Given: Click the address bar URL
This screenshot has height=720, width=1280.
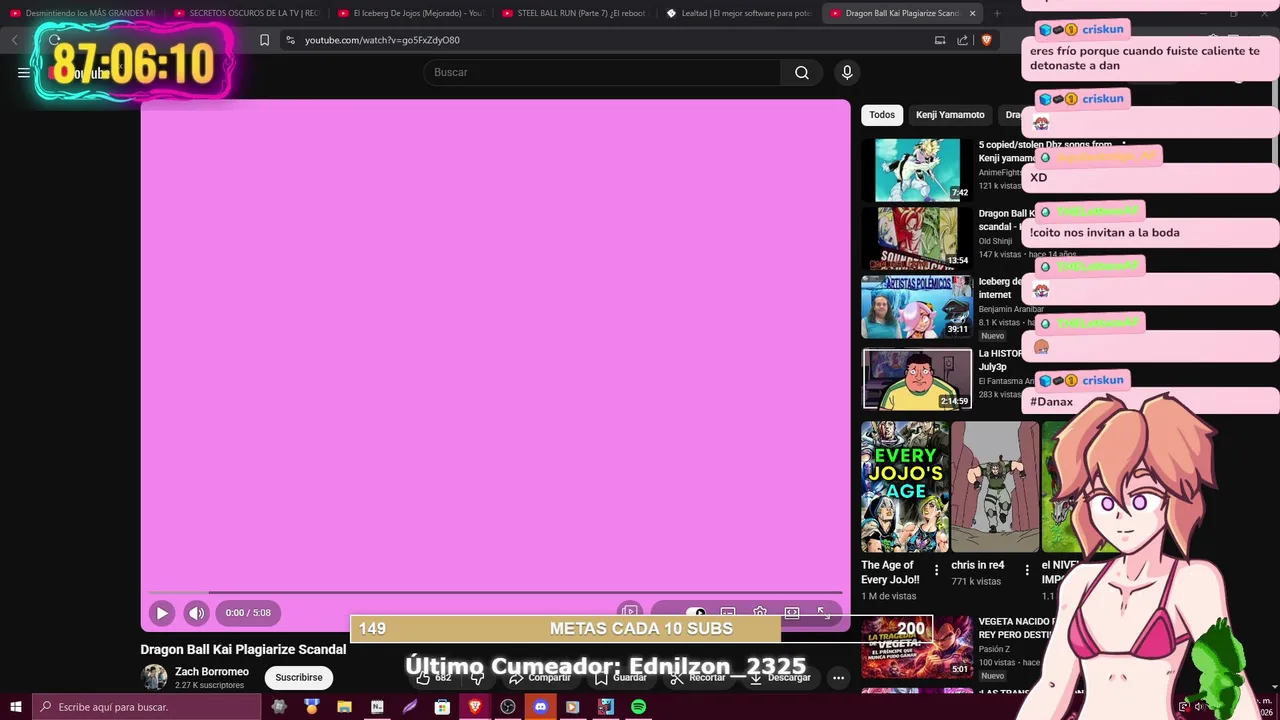Looking at the screenshot, I should coord(382,40).
